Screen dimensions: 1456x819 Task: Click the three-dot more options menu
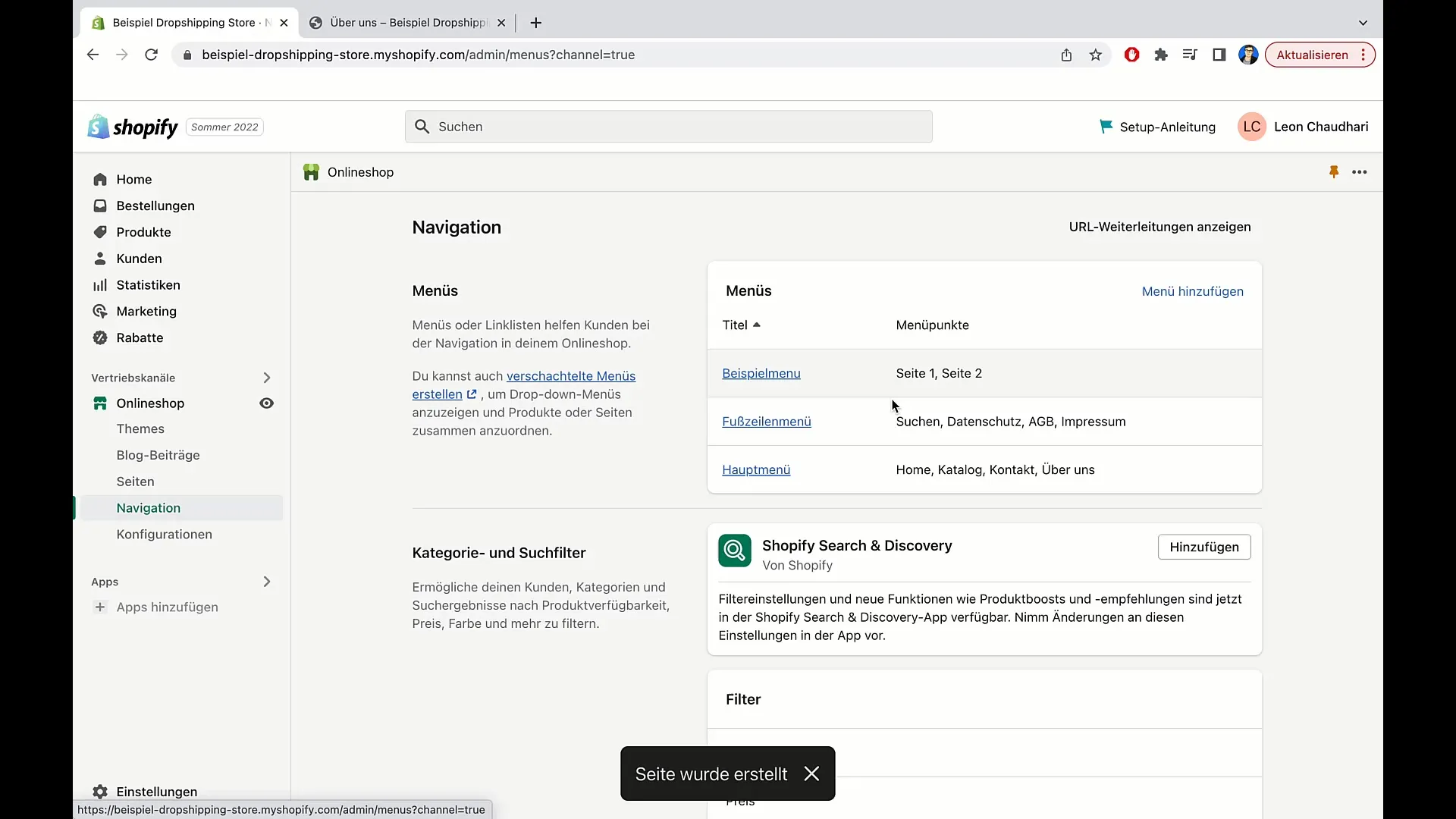(x=1360, y=172)
